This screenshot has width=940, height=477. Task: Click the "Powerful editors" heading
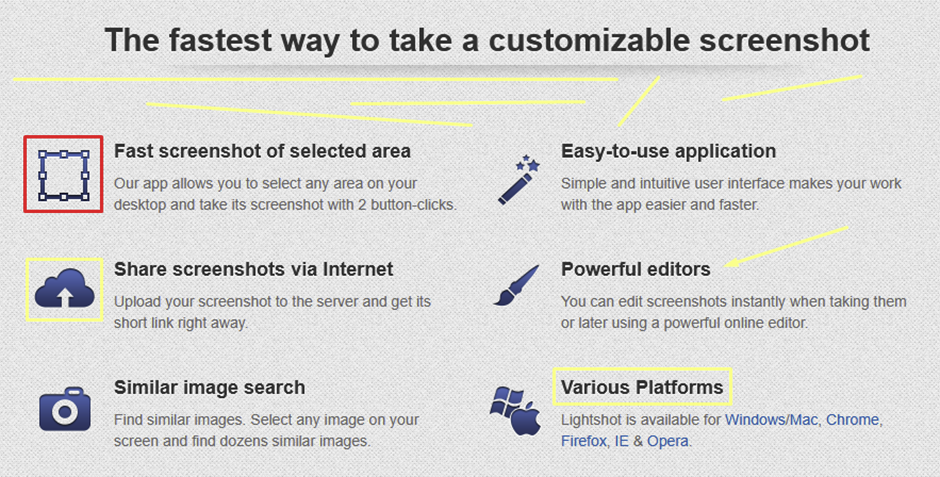click(635, 269)
